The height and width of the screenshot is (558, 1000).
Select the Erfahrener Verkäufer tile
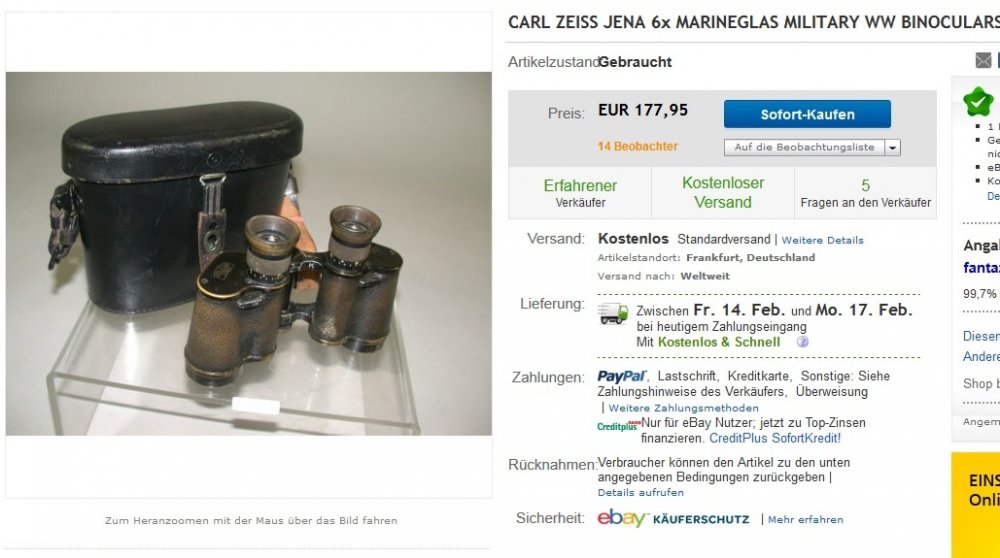coord(580,193)
